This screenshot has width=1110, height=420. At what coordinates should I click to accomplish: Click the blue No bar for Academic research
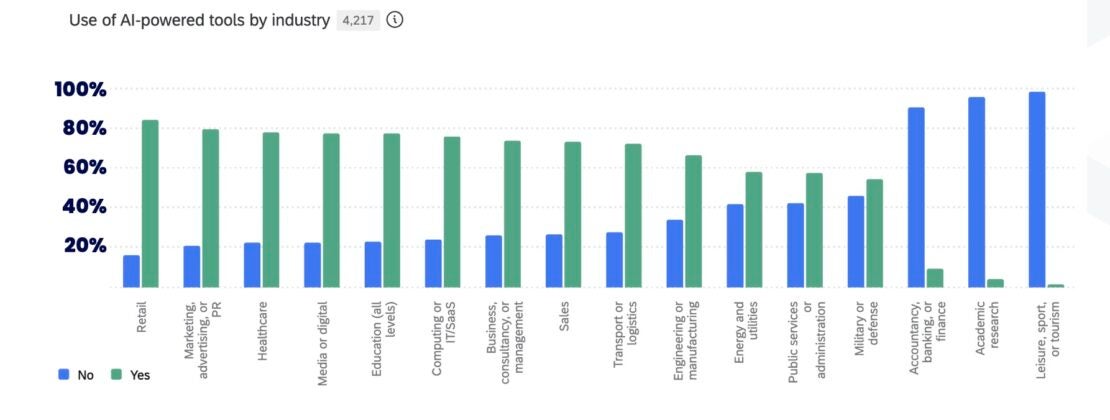[x=976, y=192]
